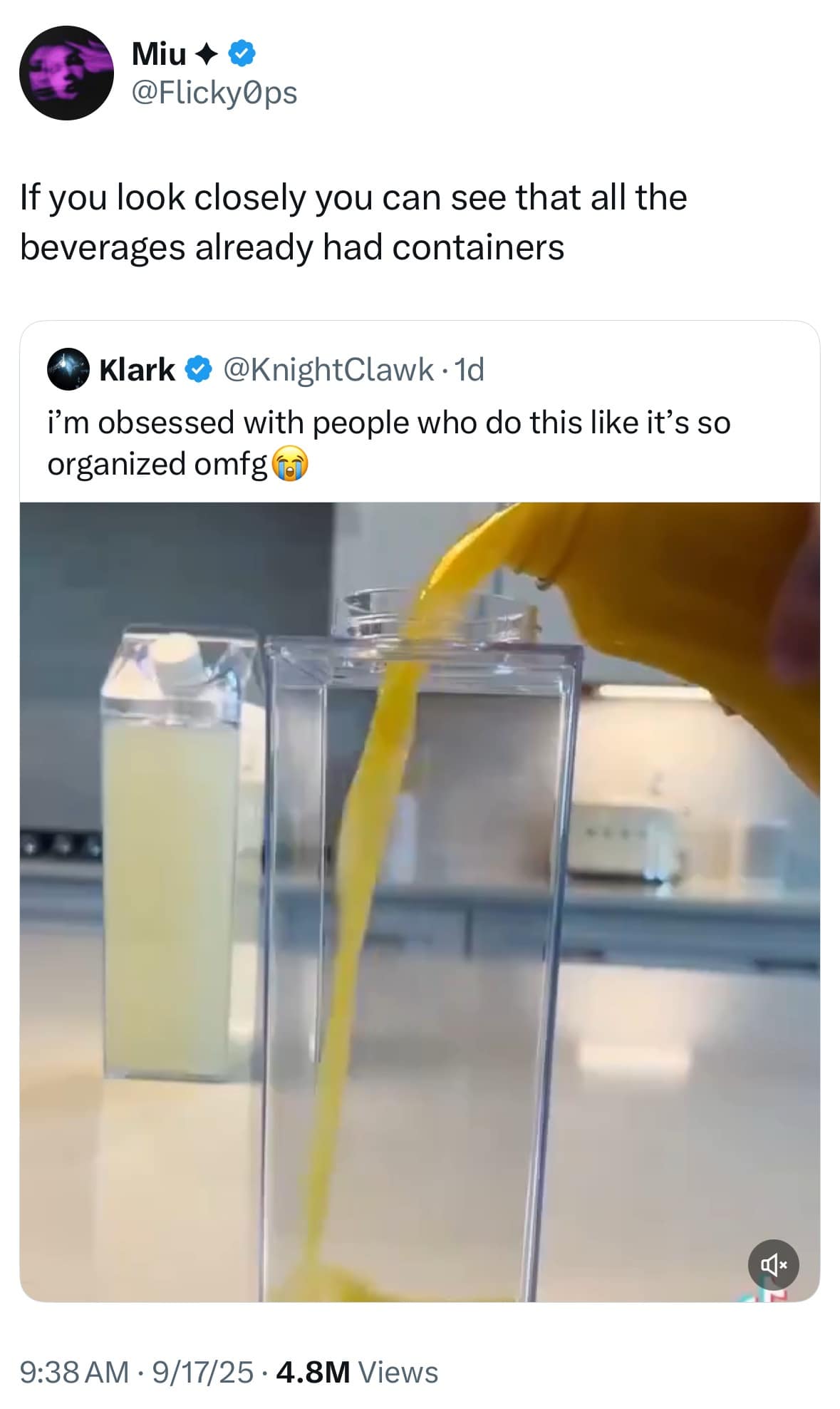Open Miu's profile picture avatar
The height and width of the screenshot is (1409, 840).
tap(67, 73)
